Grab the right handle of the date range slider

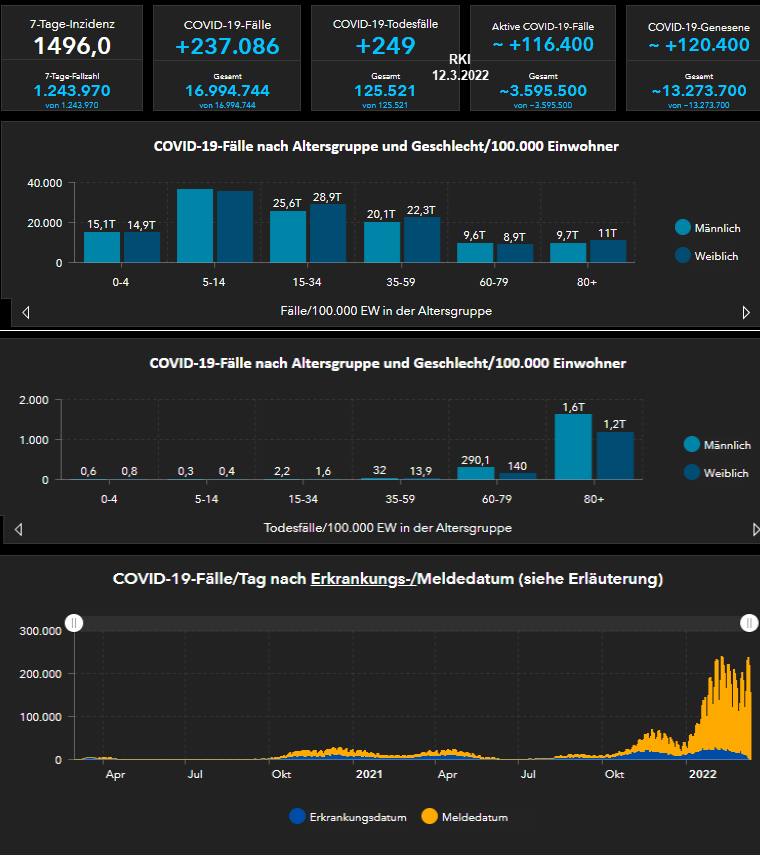tap(749, 623)
